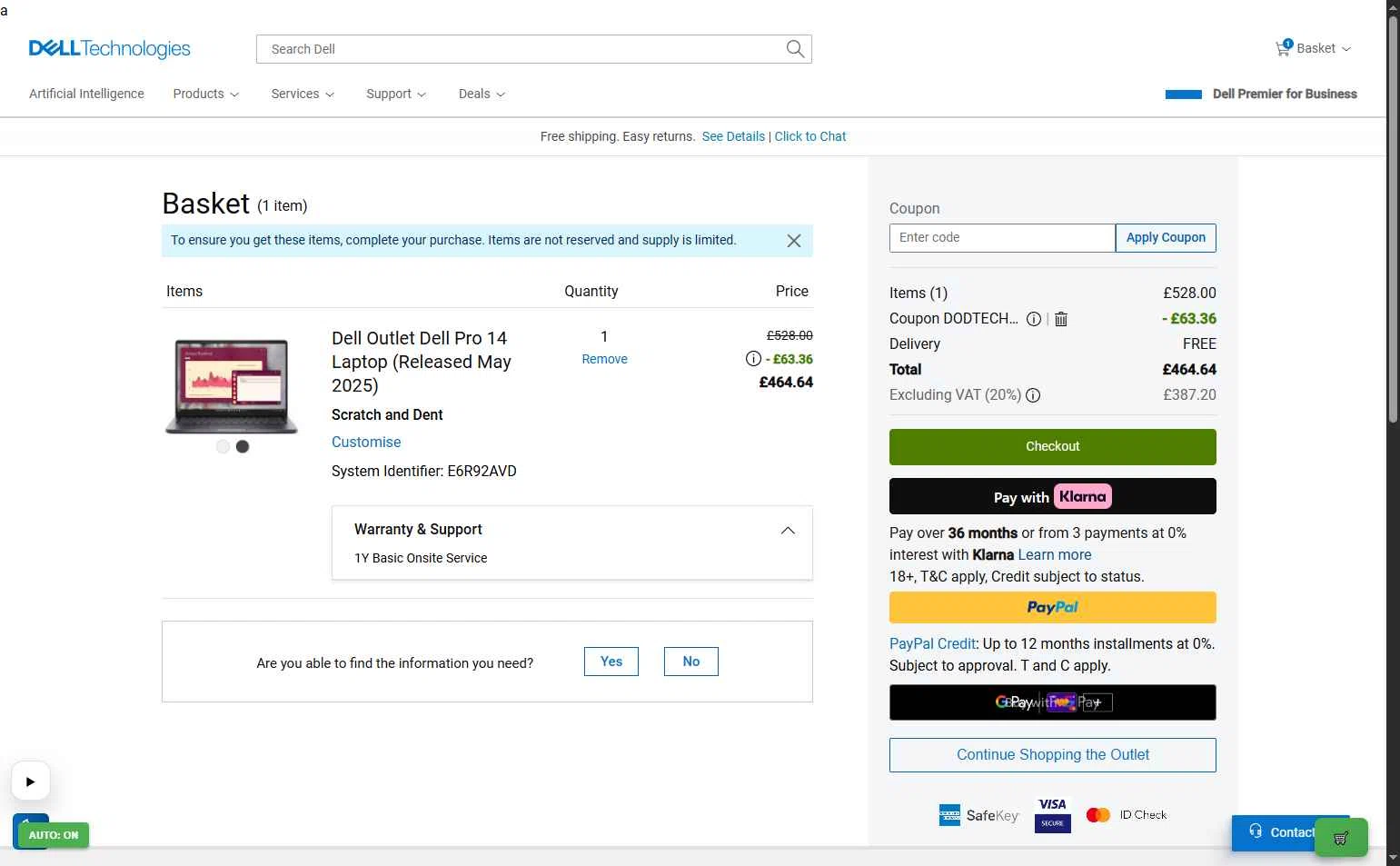Open Artificial Intelligence menu item

tap(86, 94)
